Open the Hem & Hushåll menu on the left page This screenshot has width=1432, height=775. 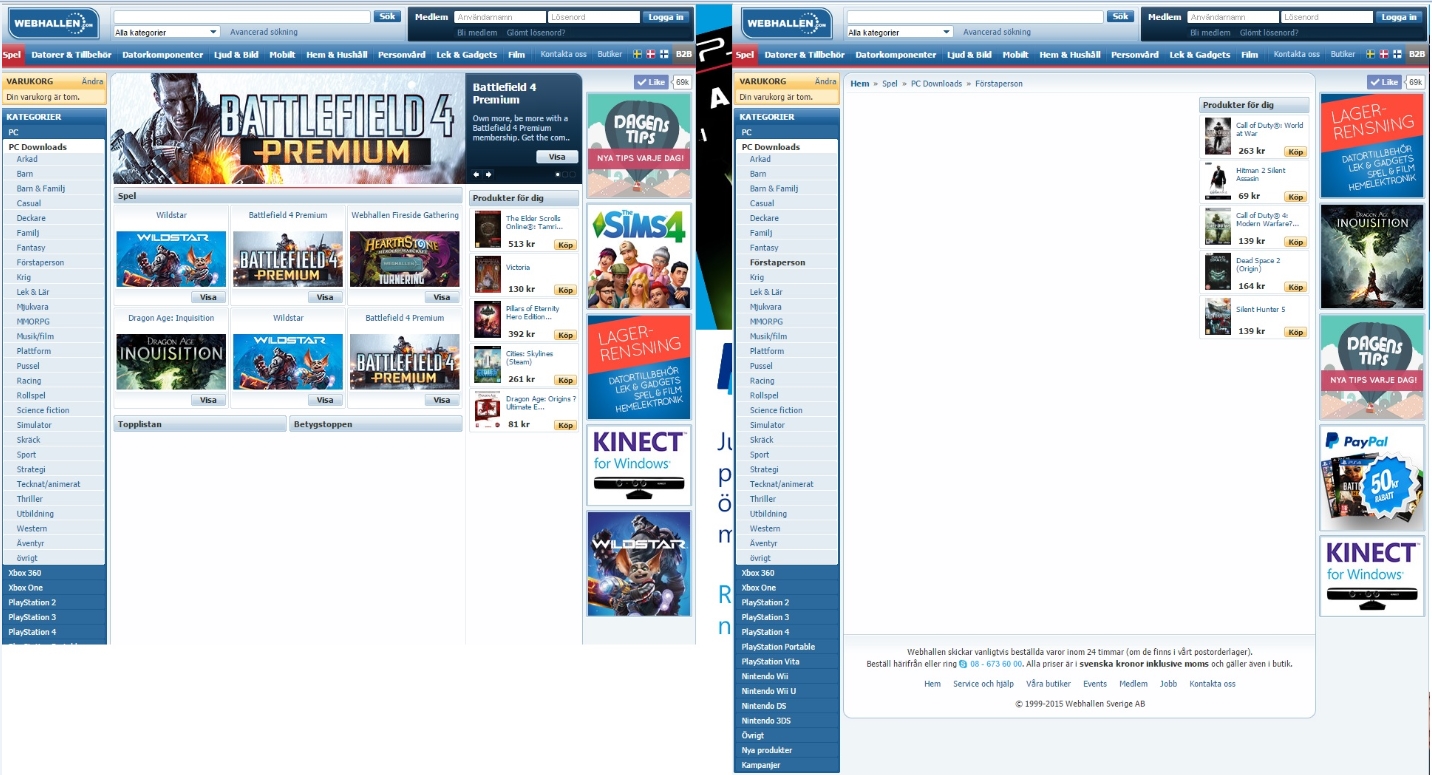click(337, 55)
